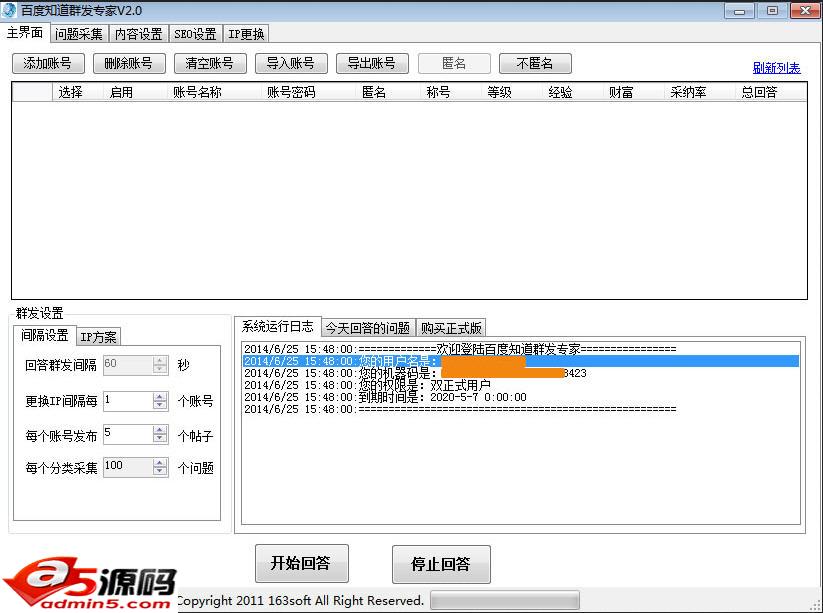Open the IP更换 tab
Viewport: 823px width, 613px height.
[x=245, y=33]
